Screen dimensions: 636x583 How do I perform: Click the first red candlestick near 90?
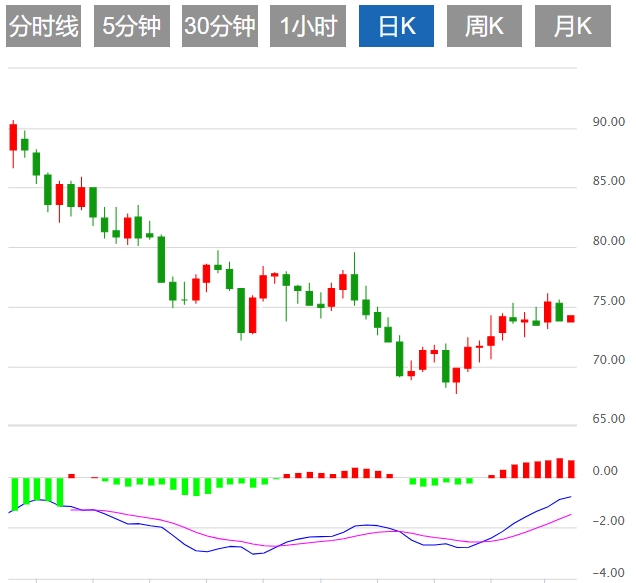point(13,138)
